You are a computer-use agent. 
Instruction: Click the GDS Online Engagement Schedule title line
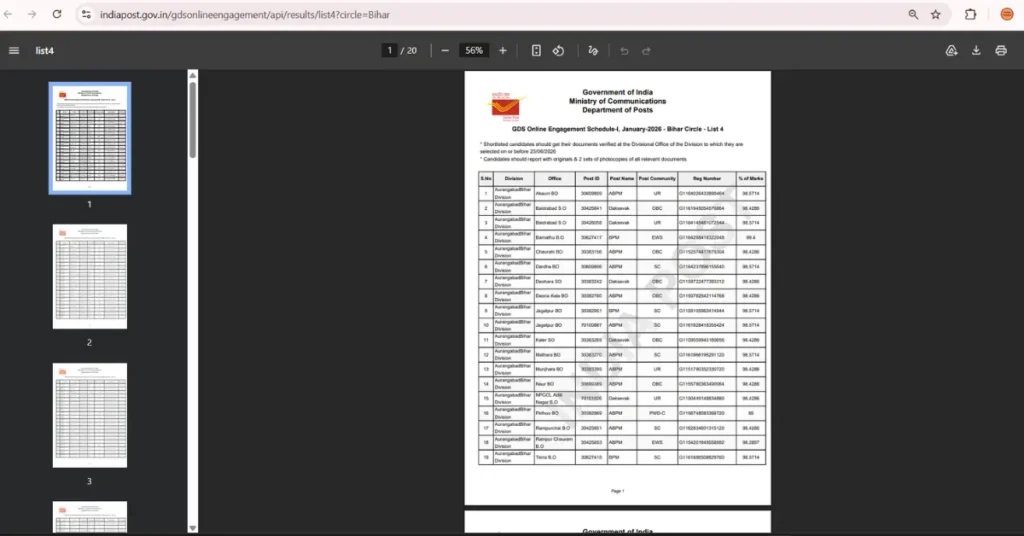click(x=617, y=129)
